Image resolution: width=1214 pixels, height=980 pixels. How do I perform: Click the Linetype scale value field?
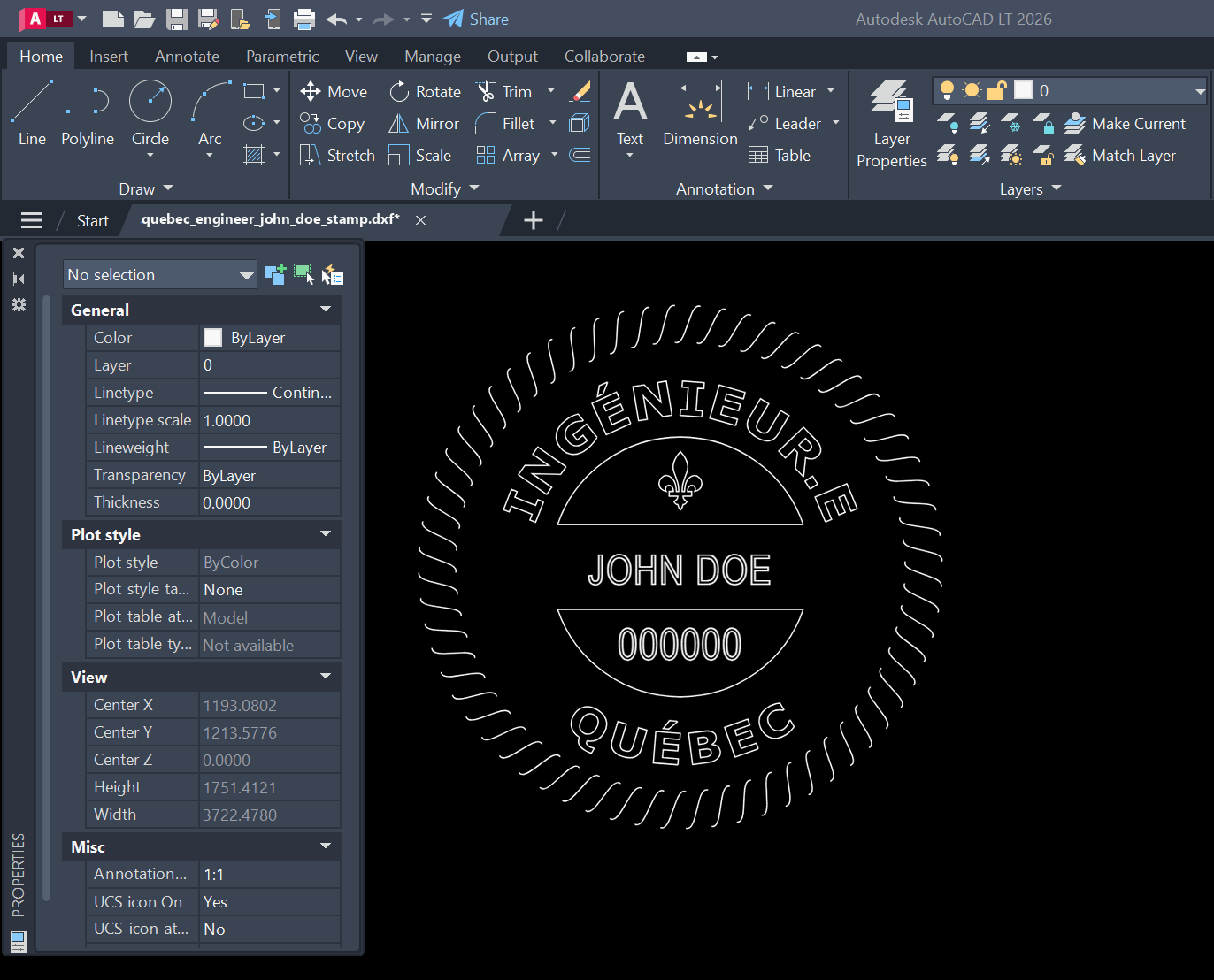click(270, 421)
